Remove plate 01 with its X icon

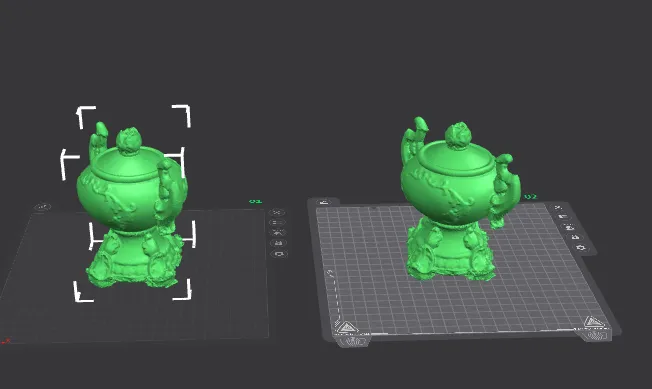click(x=277, y=212)
